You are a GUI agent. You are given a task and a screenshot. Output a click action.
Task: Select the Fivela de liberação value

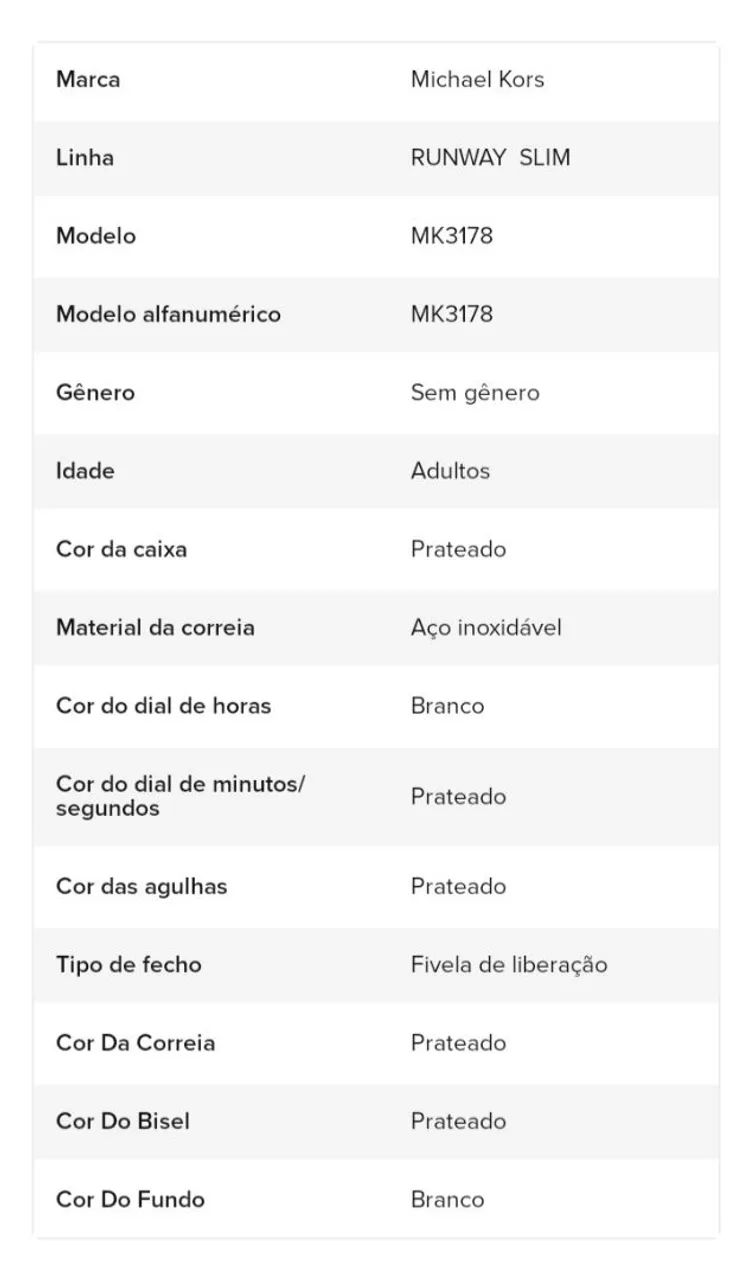(509, 965)
